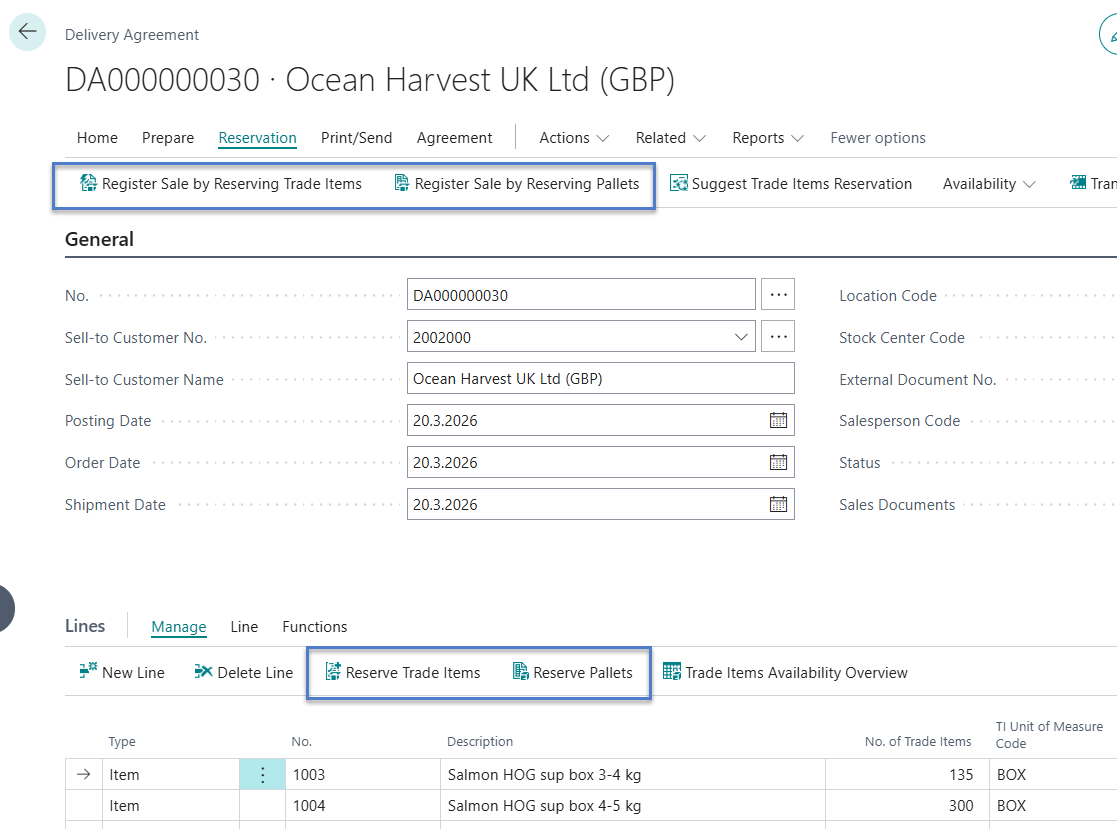Image resolution: width=1117 pixels, height=829 pixels.
Task: Click Register Sale by Reserving Trade Items icon
Action: pos(88,184)
